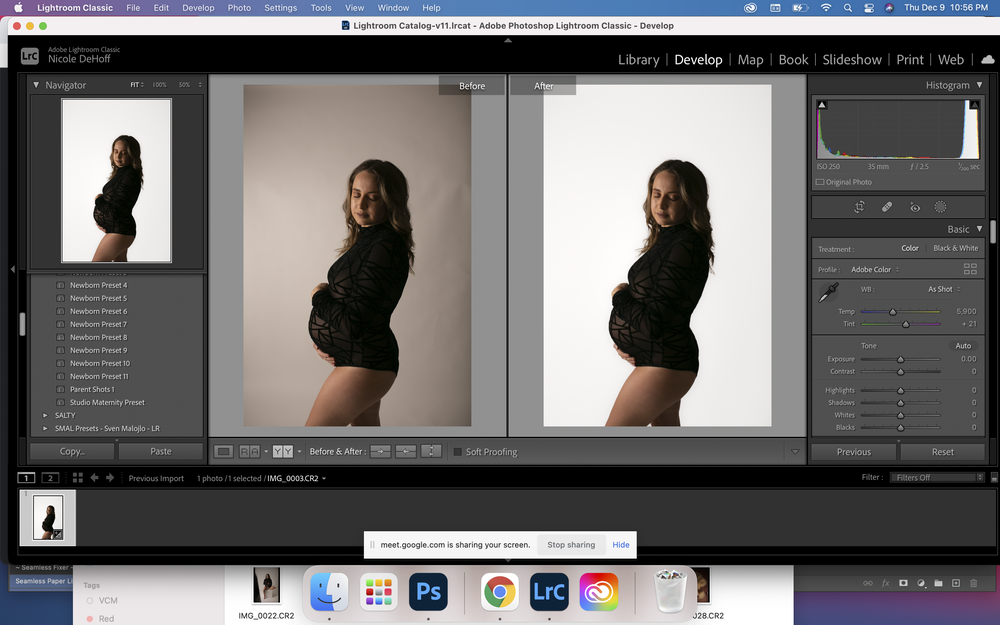Pick the White Balance eyedropper tool
The image size is (1000, 625).
click(828, 293)
